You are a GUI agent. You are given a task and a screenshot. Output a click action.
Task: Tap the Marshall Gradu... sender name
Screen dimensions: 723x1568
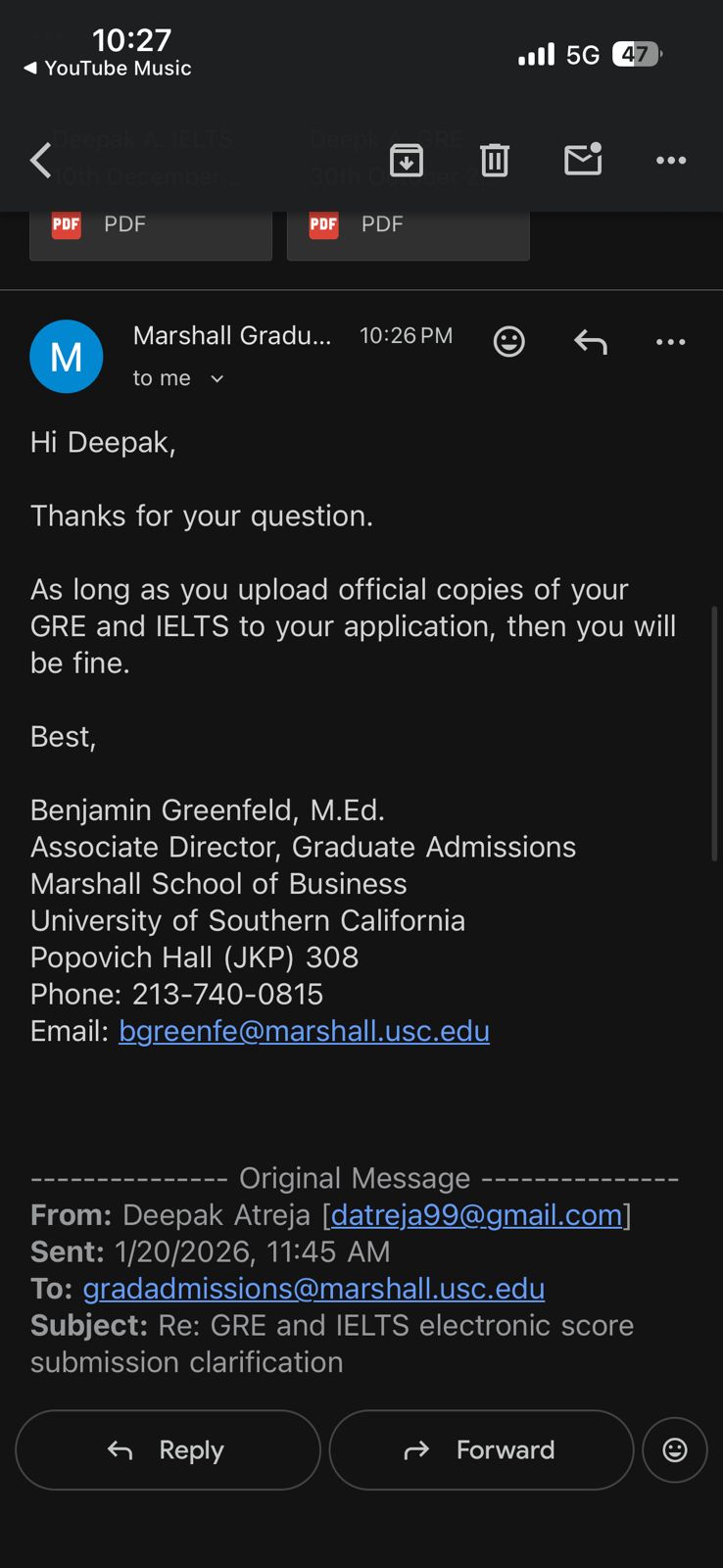tap(232, 336)
